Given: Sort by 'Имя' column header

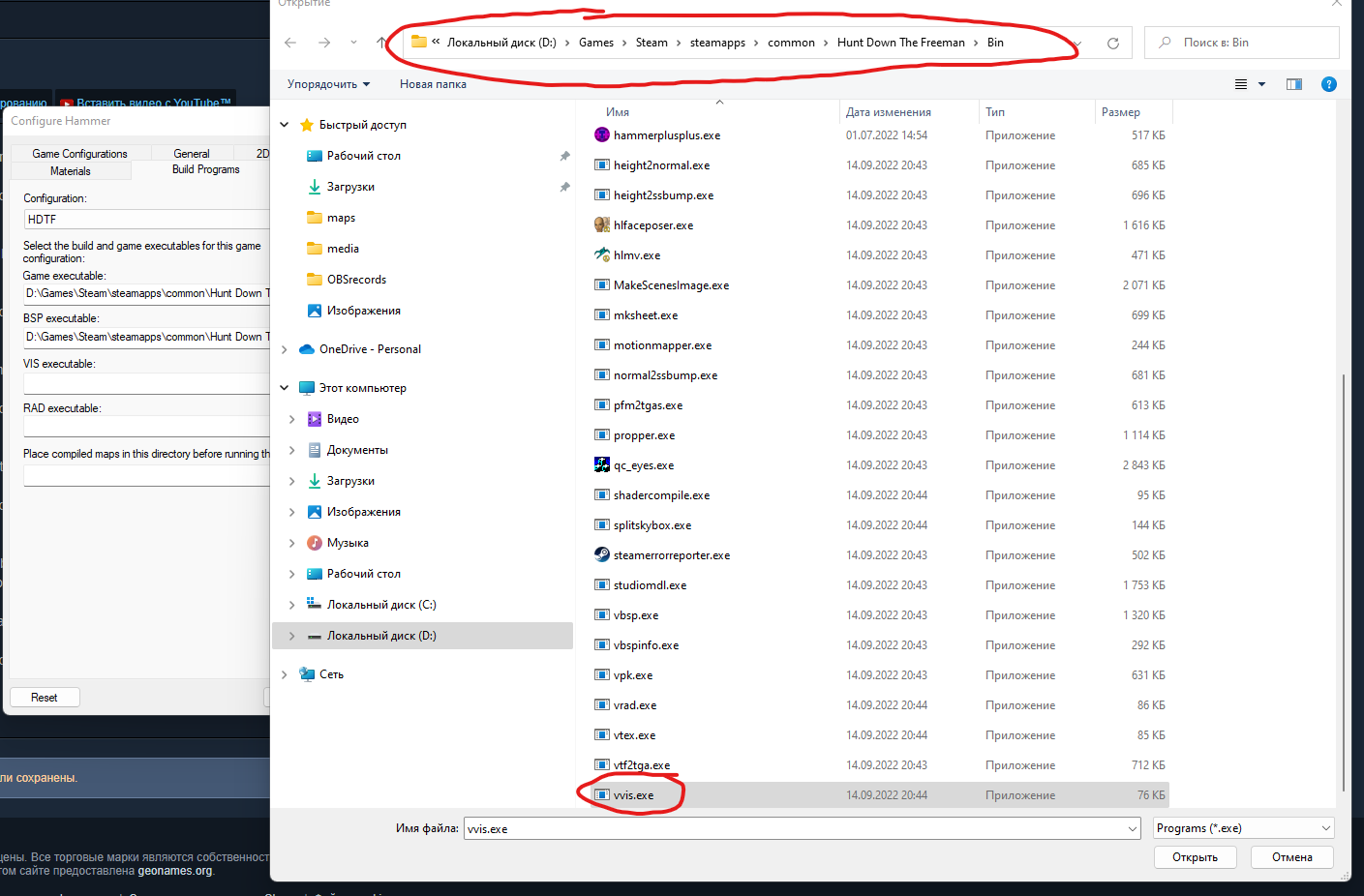Looking at the screenshot, I should (618, 112).
